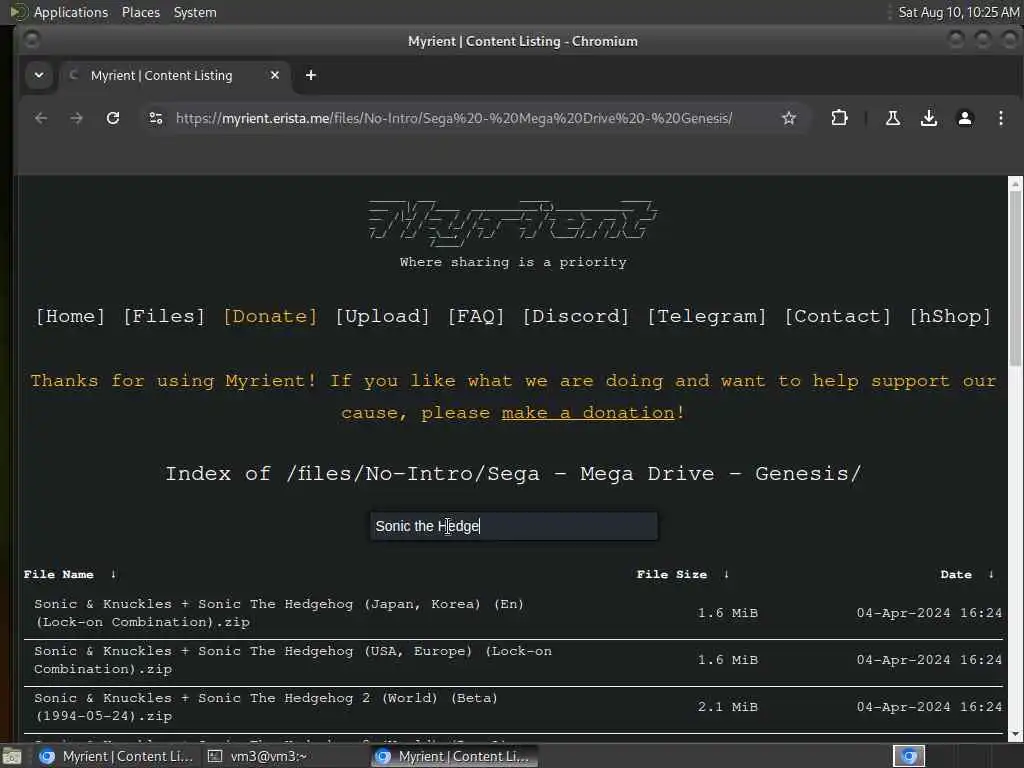Image resolution: width=1024 pixels, height=768 pixels.
Task: Click the Applications menu logo icon
Action: (x=18, y=12)
